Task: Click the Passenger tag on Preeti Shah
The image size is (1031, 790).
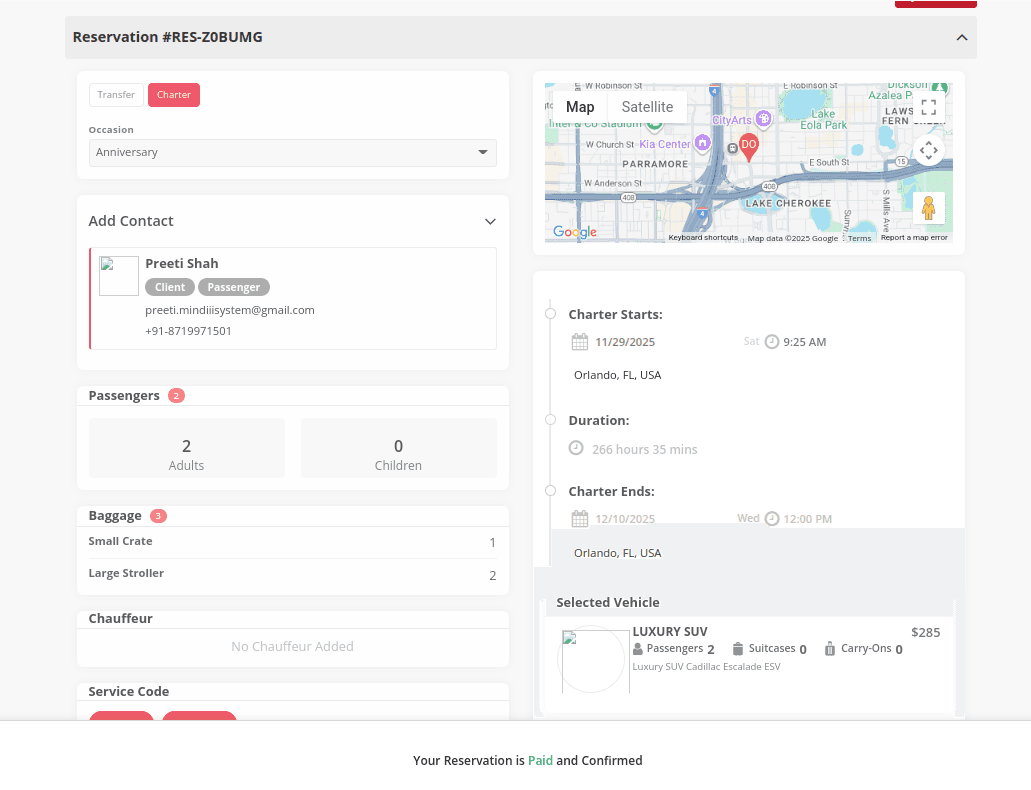Action: [234, 287]
